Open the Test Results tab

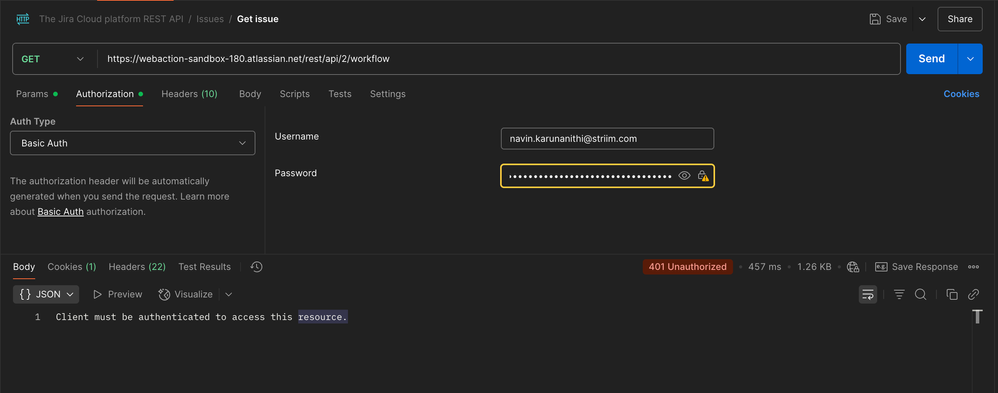tap(204, 267)
